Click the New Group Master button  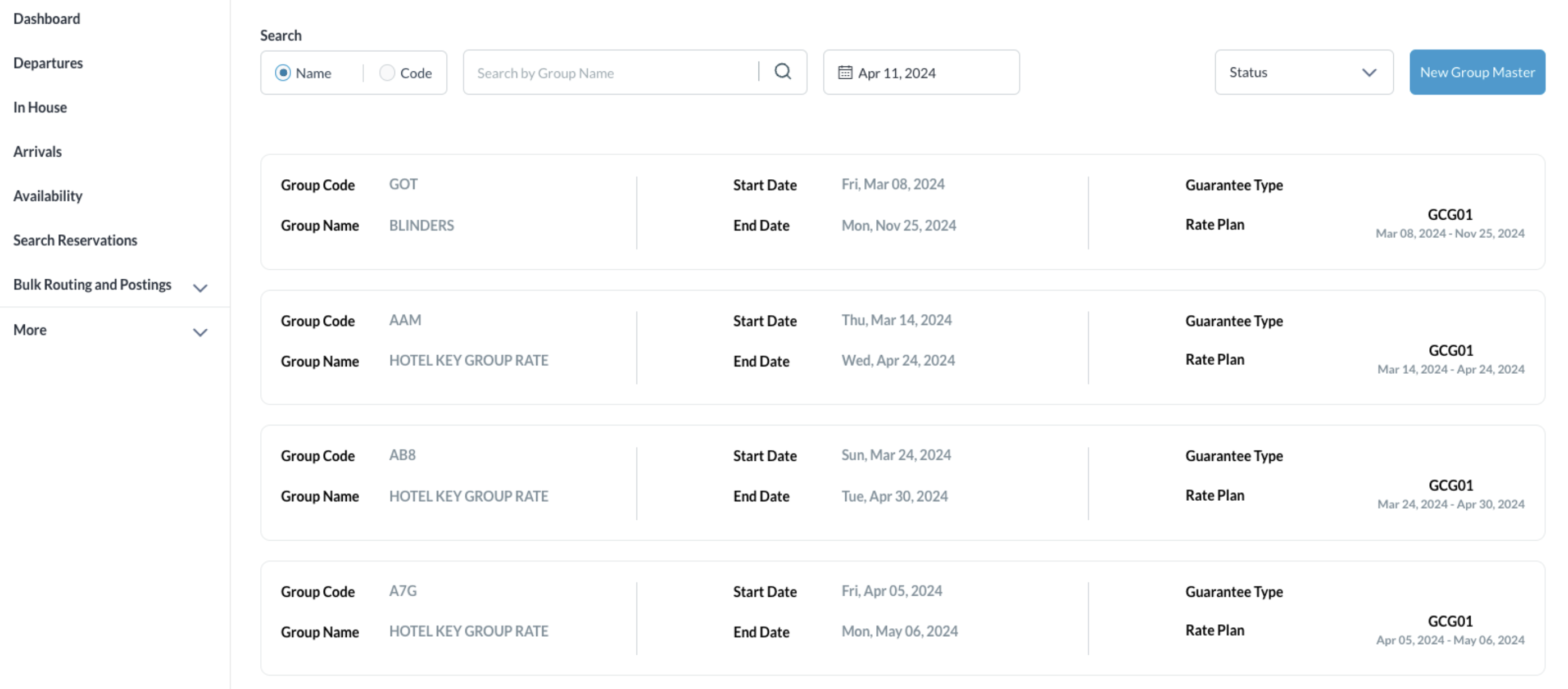(1478, 72)
